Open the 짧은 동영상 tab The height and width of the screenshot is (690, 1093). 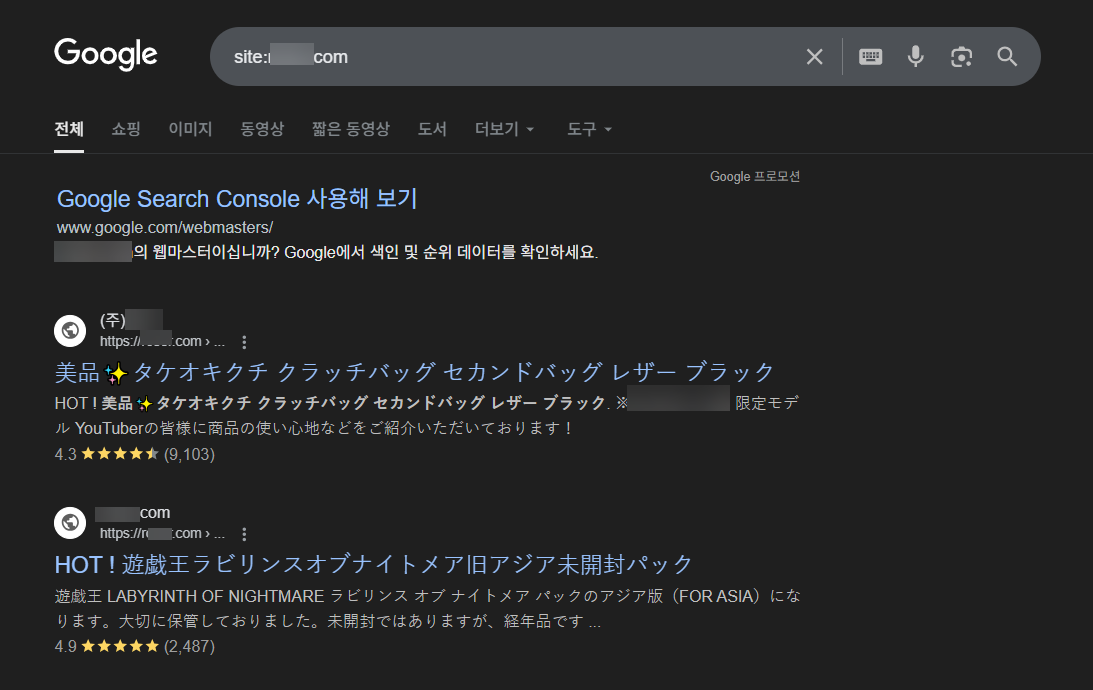click(x=351, y=129)
